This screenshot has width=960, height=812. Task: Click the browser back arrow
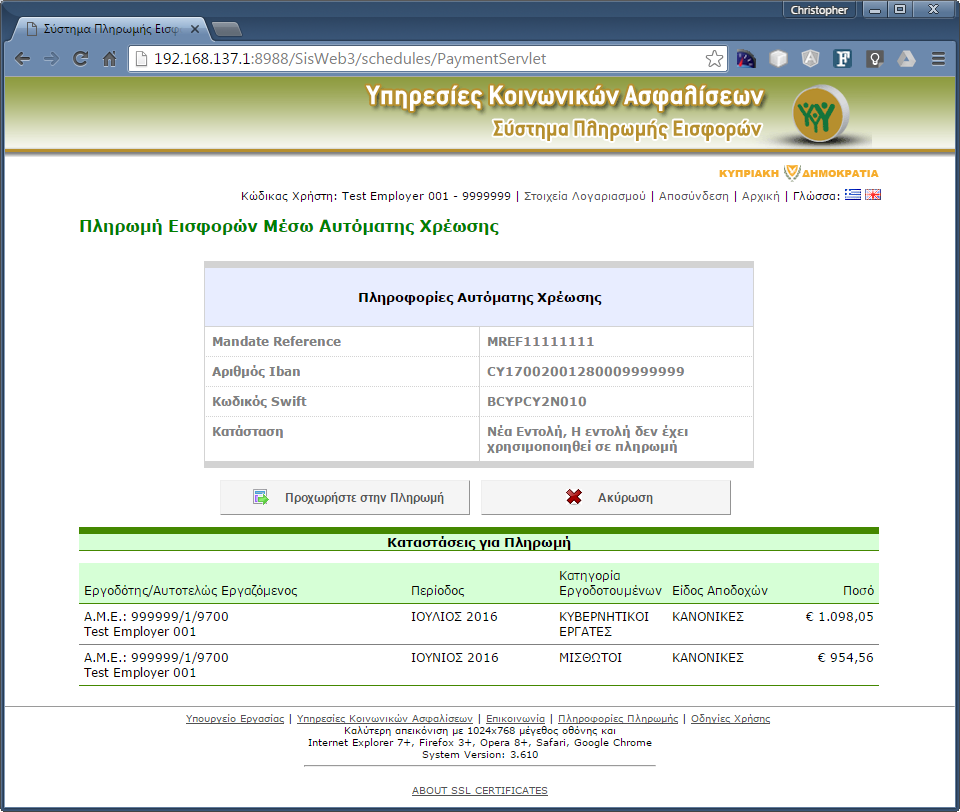(23, 59)
